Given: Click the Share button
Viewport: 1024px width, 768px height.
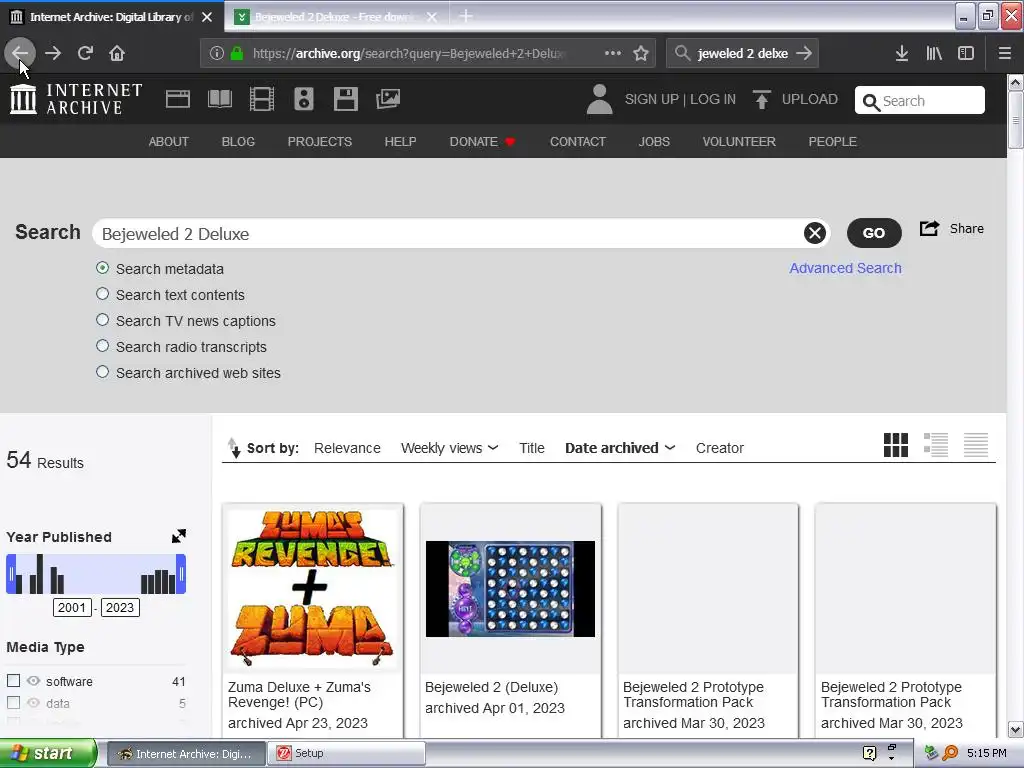Looking at the screenshot, I should (952, 229).
